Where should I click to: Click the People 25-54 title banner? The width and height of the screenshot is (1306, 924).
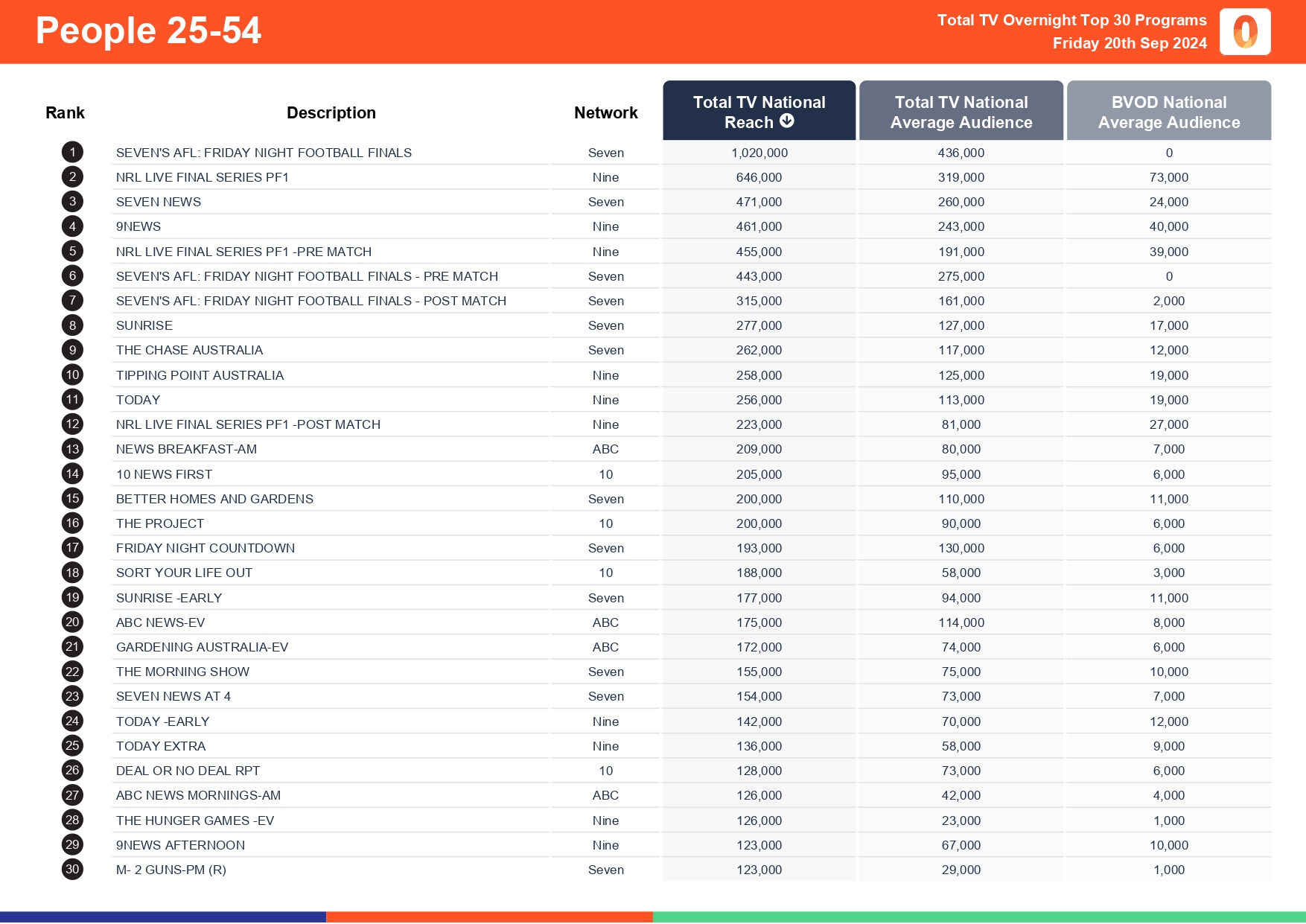tap(148, 31)
